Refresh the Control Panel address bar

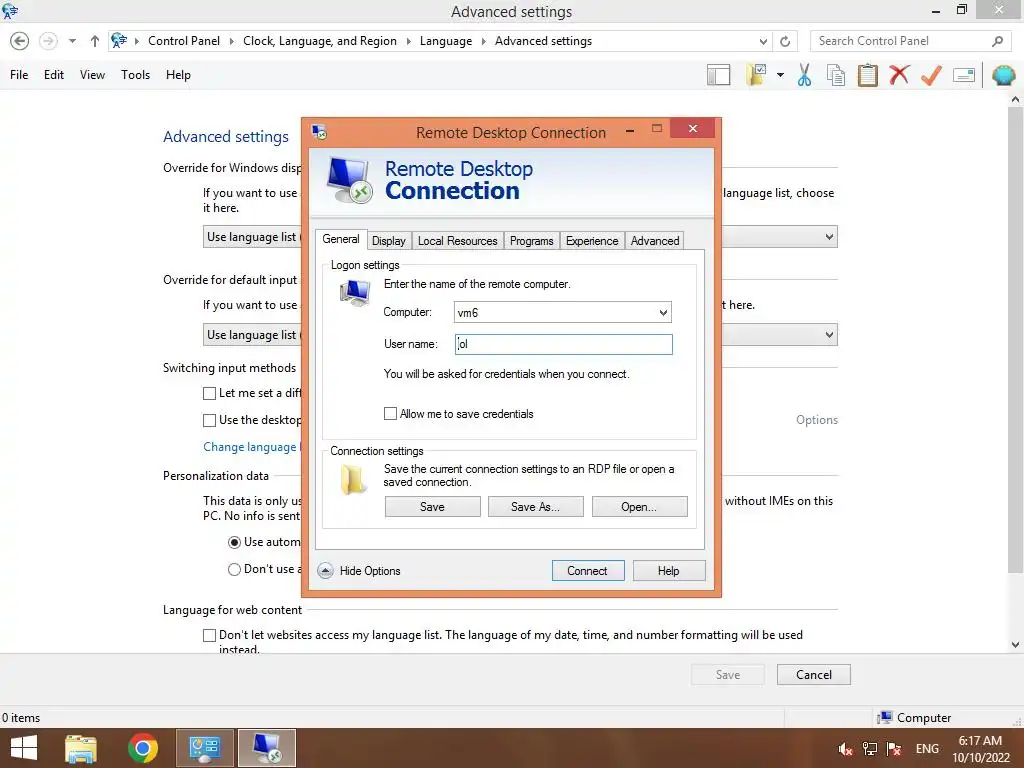tap(785, 41)
